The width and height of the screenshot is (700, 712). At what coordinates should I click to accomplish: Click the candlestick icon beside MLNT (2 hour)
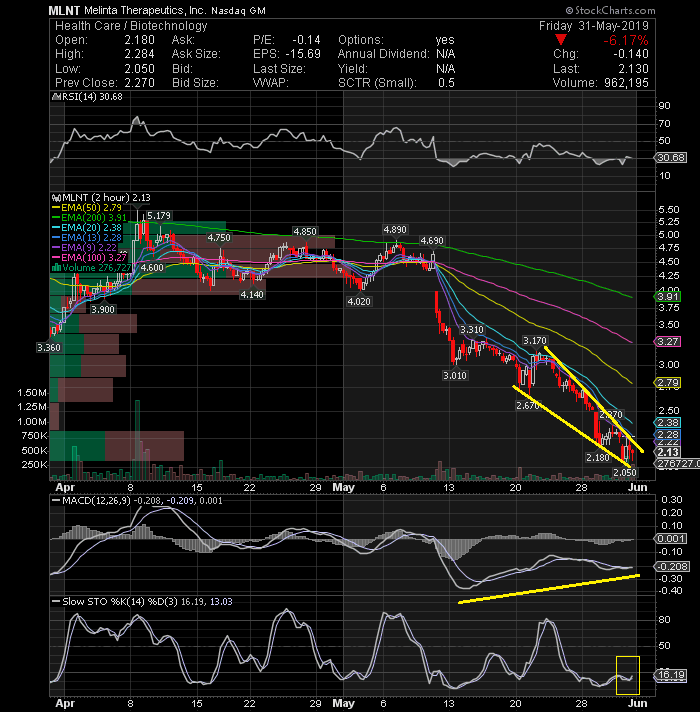tap(56, 198)
